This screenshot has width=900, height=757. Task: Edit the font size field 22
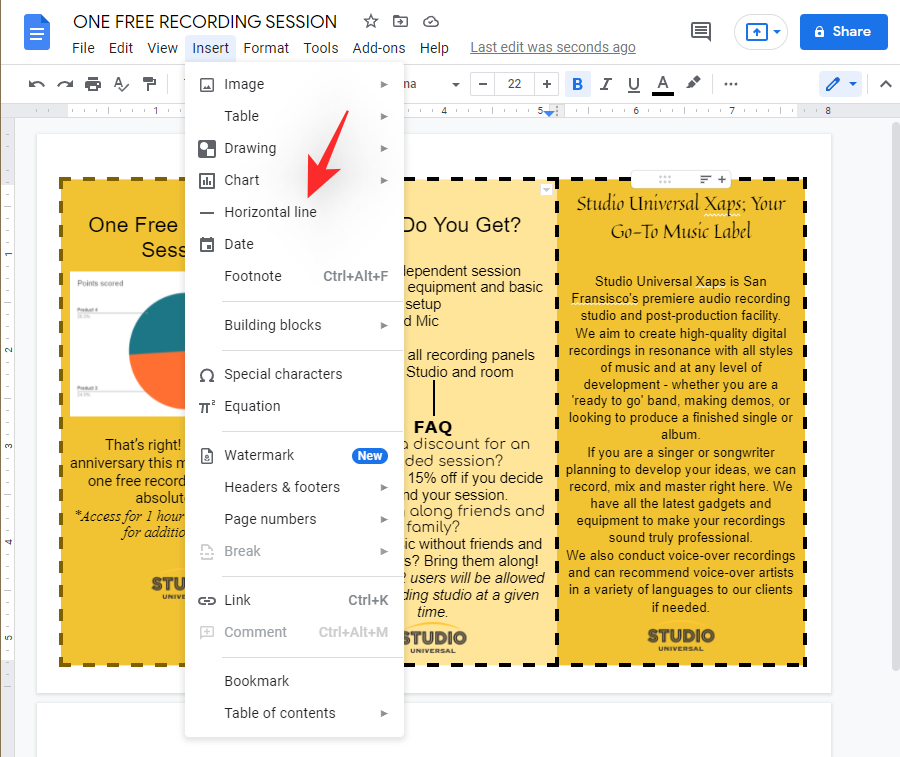click(514, 84)
